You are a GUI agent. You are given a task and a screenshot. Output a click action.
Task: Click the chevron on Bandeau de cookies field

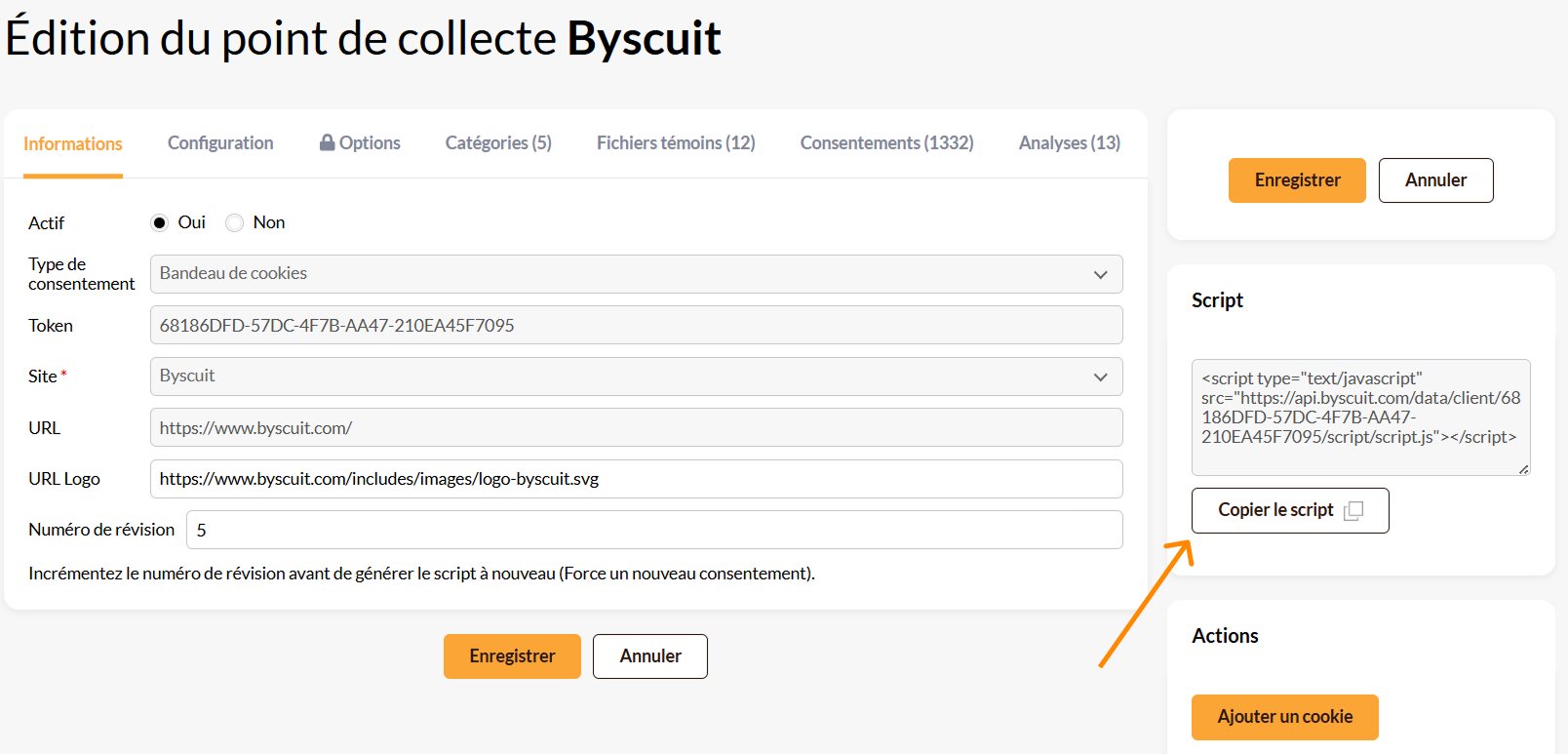(x=1101, y=275)
